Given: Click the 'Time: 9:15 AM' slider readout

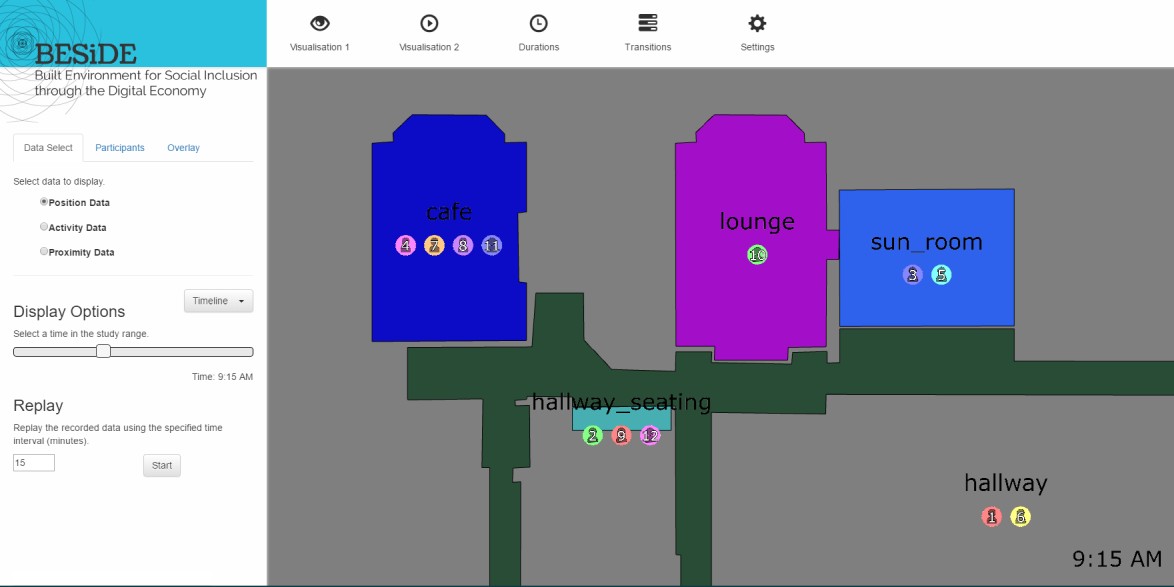Looking at the screenshot, I should 222,377.
